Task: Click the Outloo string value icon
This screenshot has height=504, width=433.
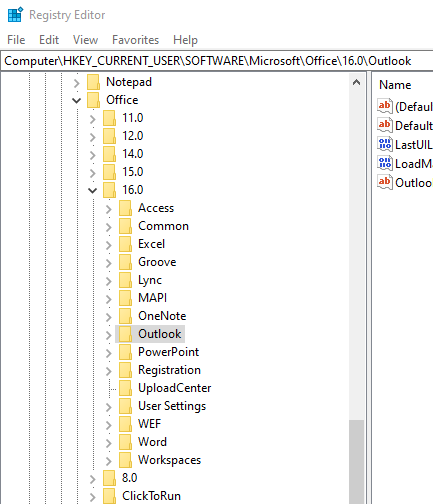Action: pos(385,182)
